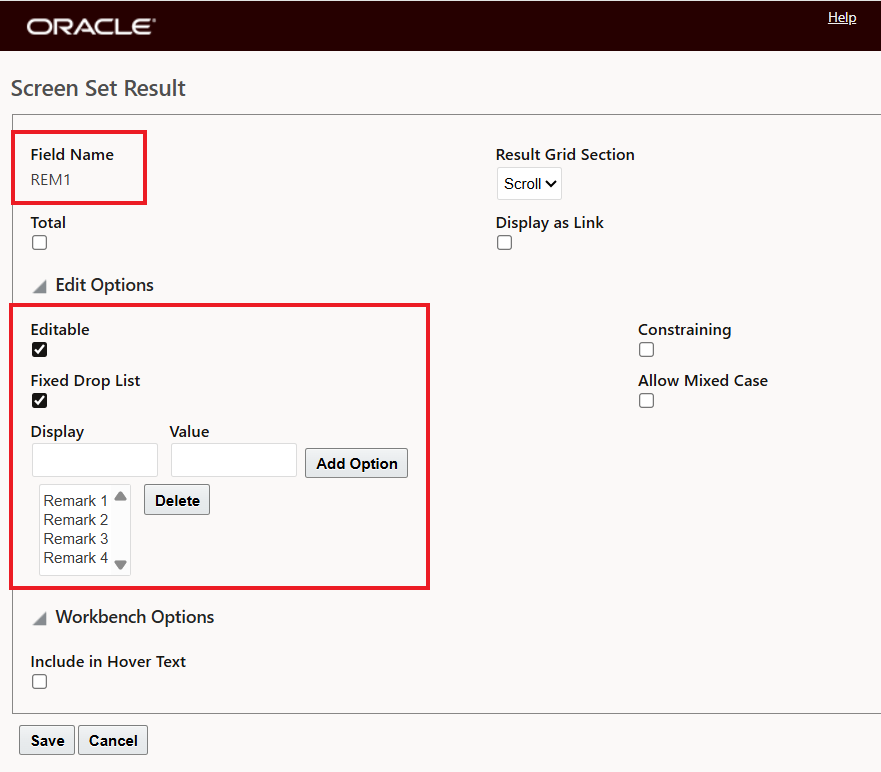Viewport: 881px width, 772px height.
Task: Focus the Display input field
Action: (95, 460)
